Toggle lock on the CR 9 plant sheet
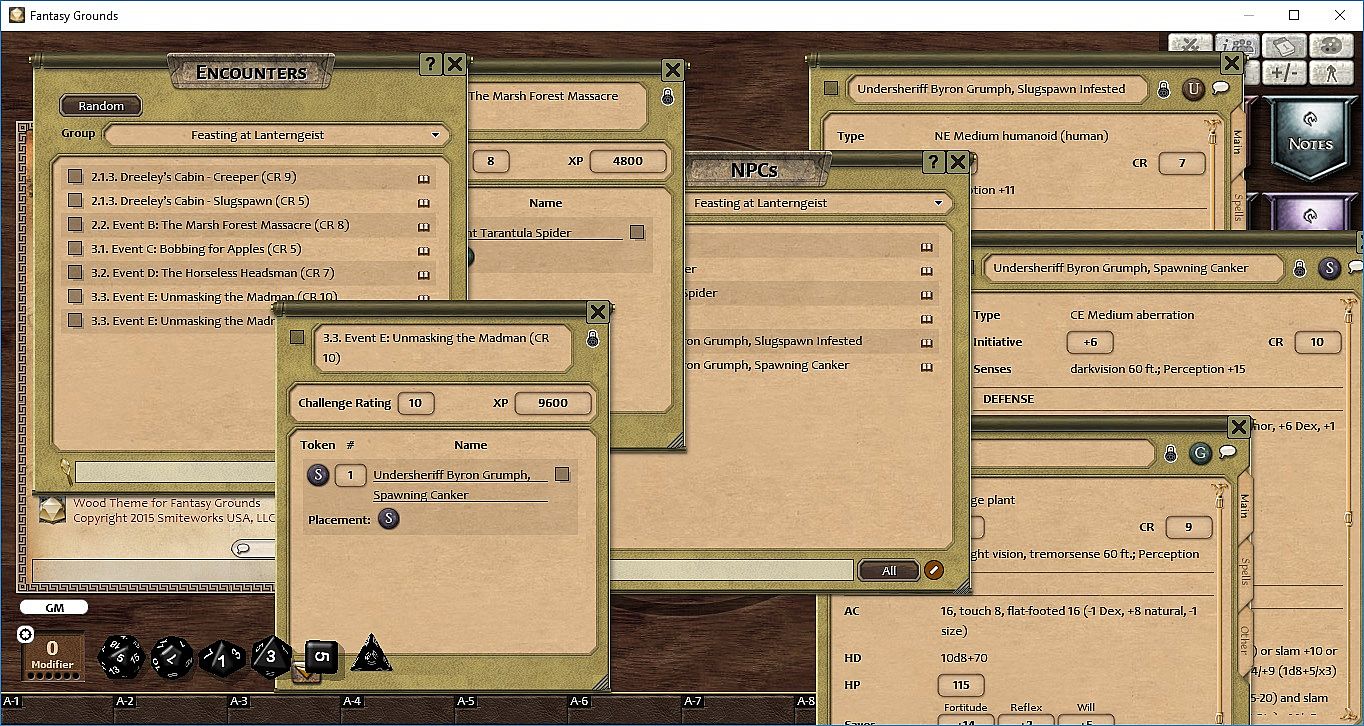 pyautogui.click(x=1170, y=454)
